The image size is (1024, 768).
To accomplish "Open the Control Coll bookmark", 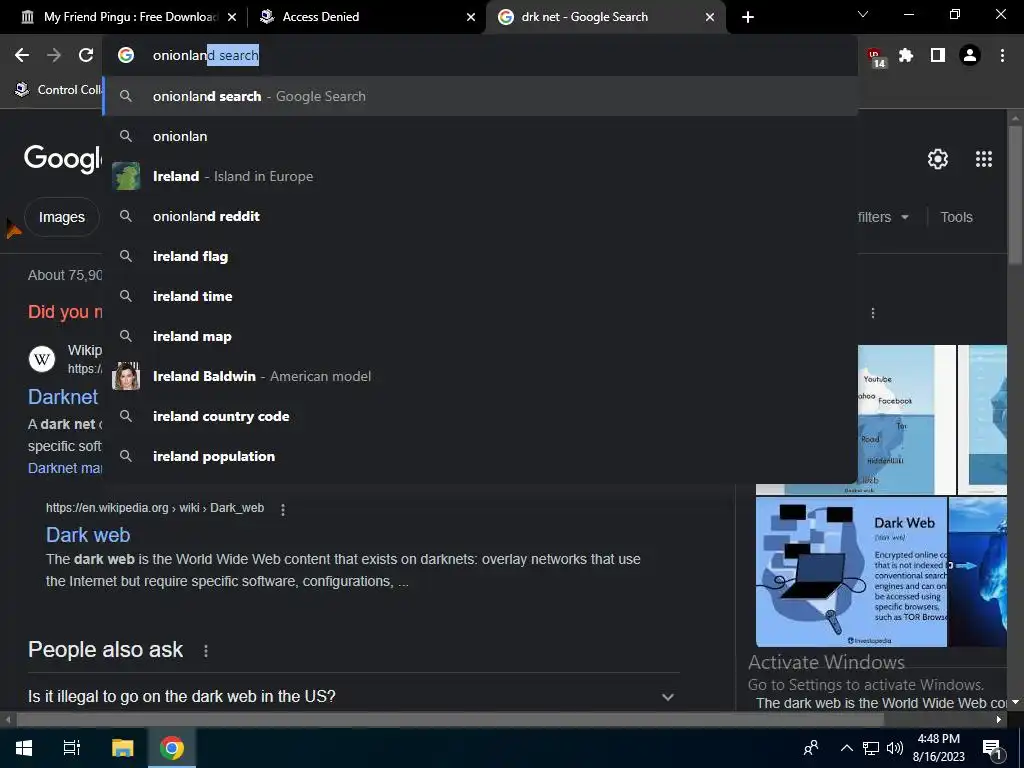I will [59, 89].
